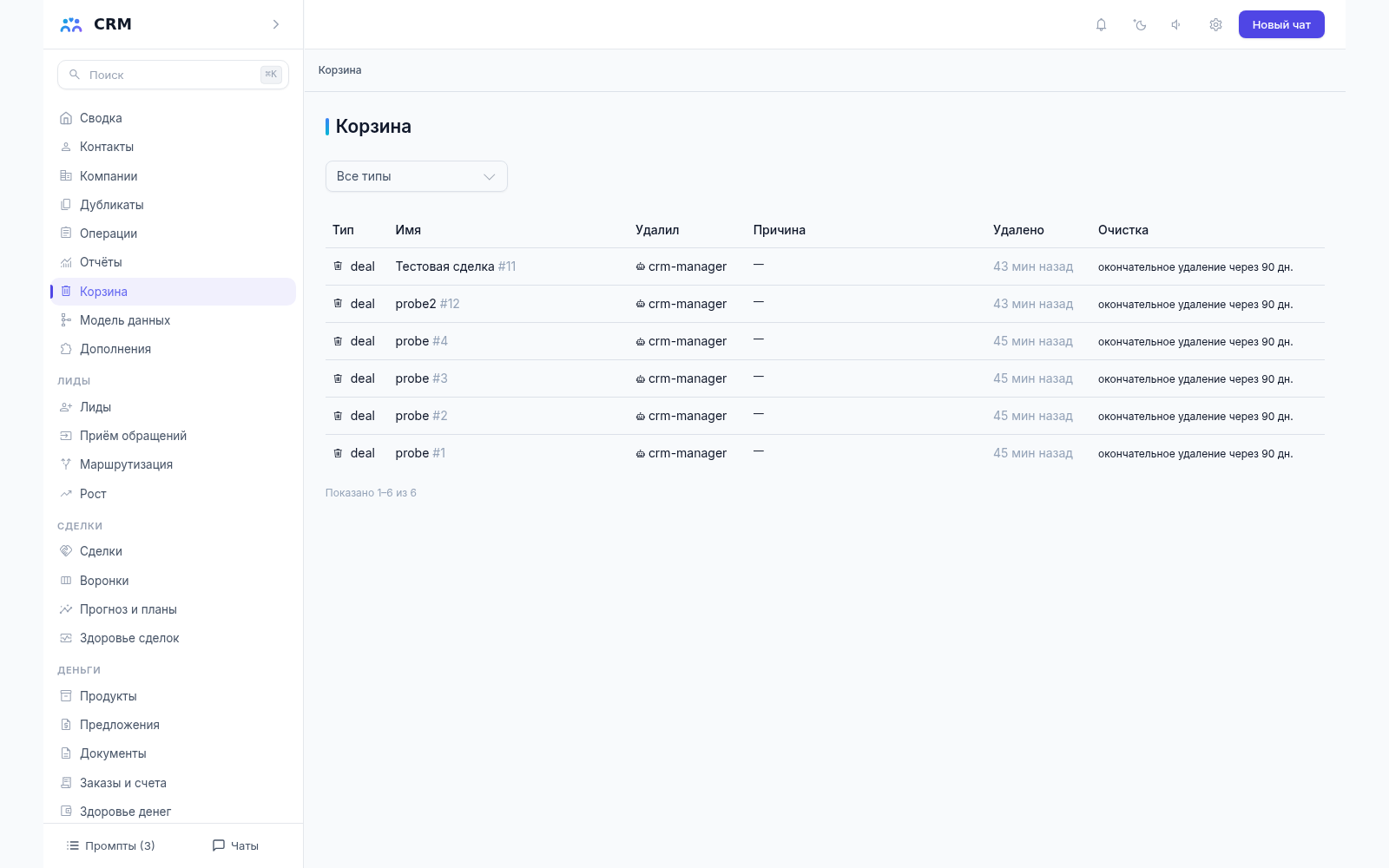Open settings gear icon
The height and width of the screenshot is (868, 1389).
point(1215,24)
